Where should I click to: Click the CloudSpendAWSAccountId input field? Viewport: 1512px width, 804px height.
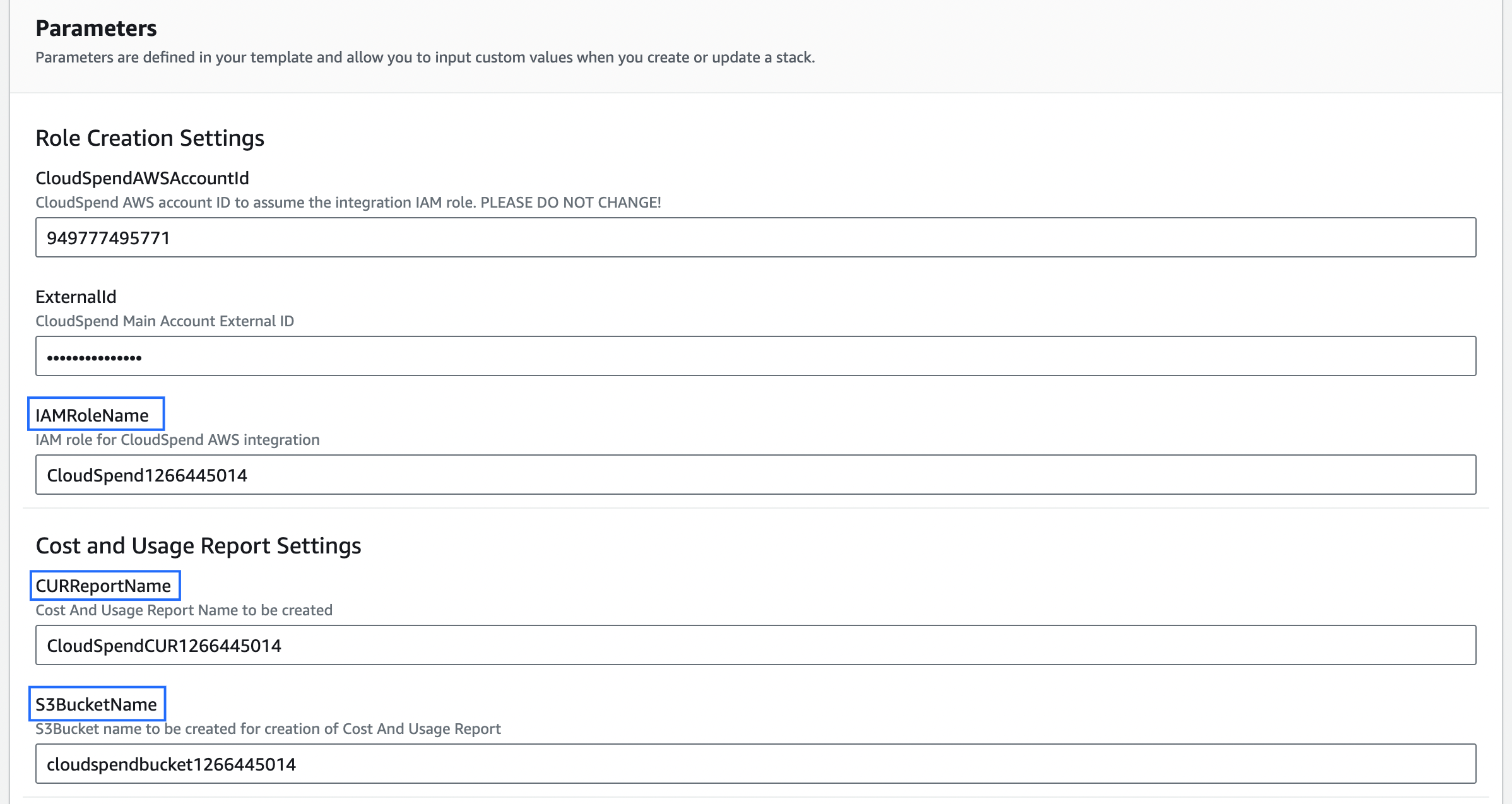click(x=755, y=238)
